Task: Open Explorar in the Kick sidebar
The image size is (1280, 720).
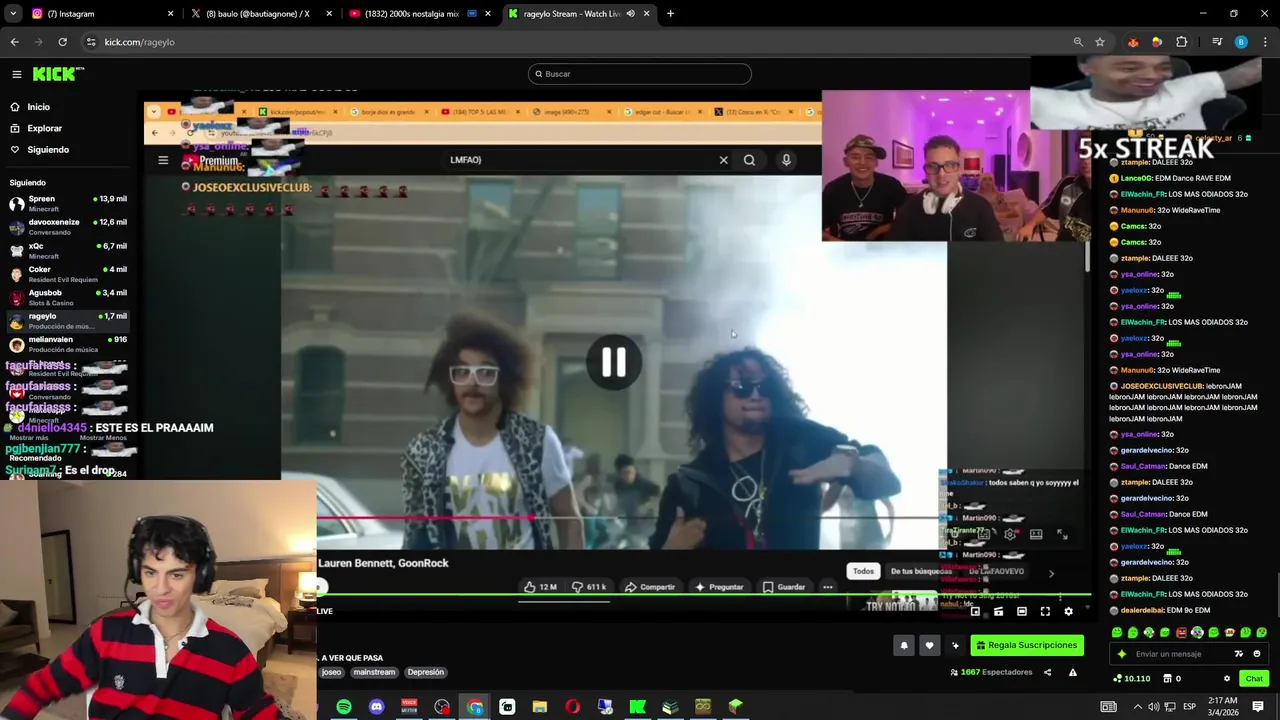Action: click(44, 128)
